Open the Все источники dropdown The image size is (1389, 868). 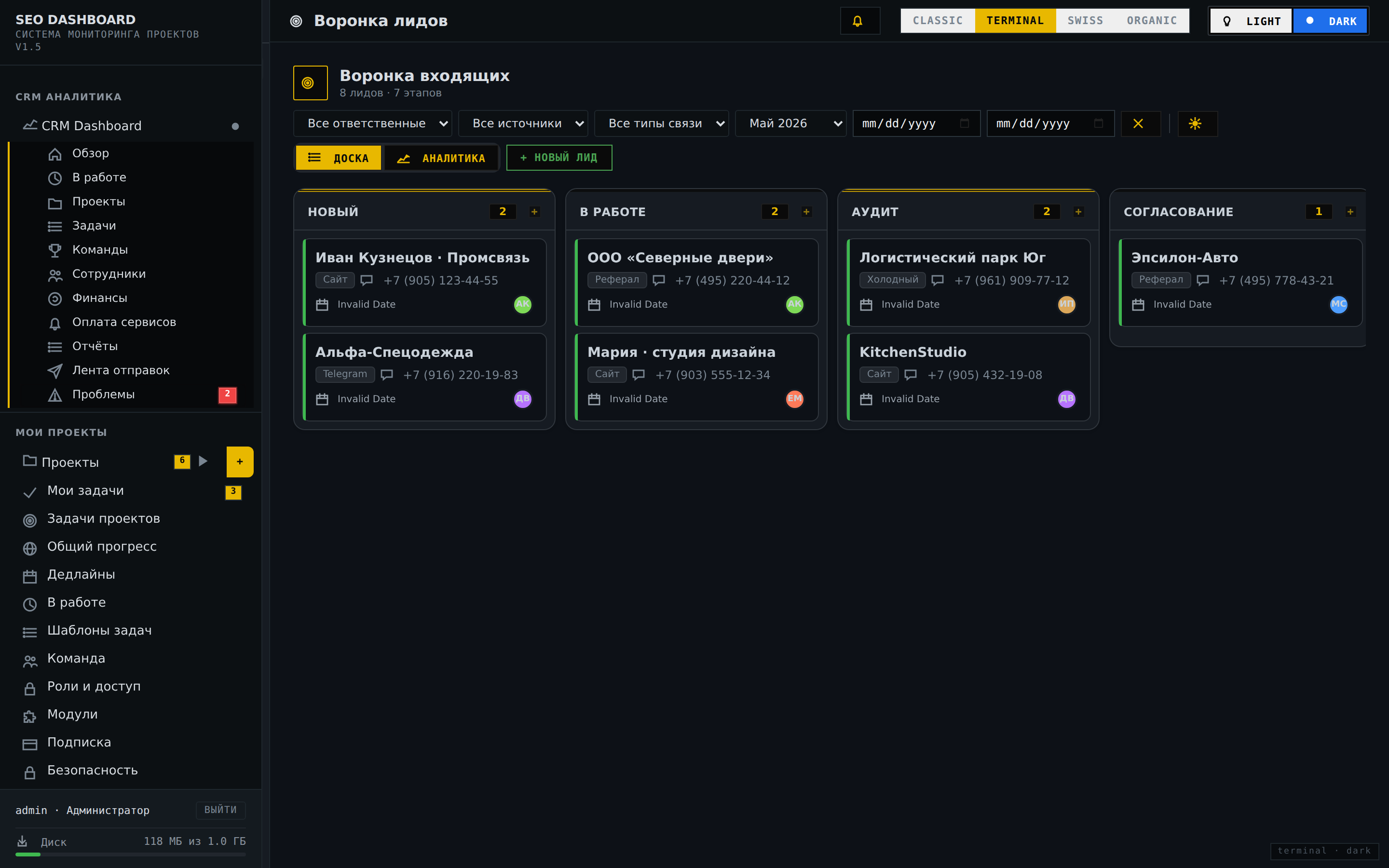[x=523, y=123]
